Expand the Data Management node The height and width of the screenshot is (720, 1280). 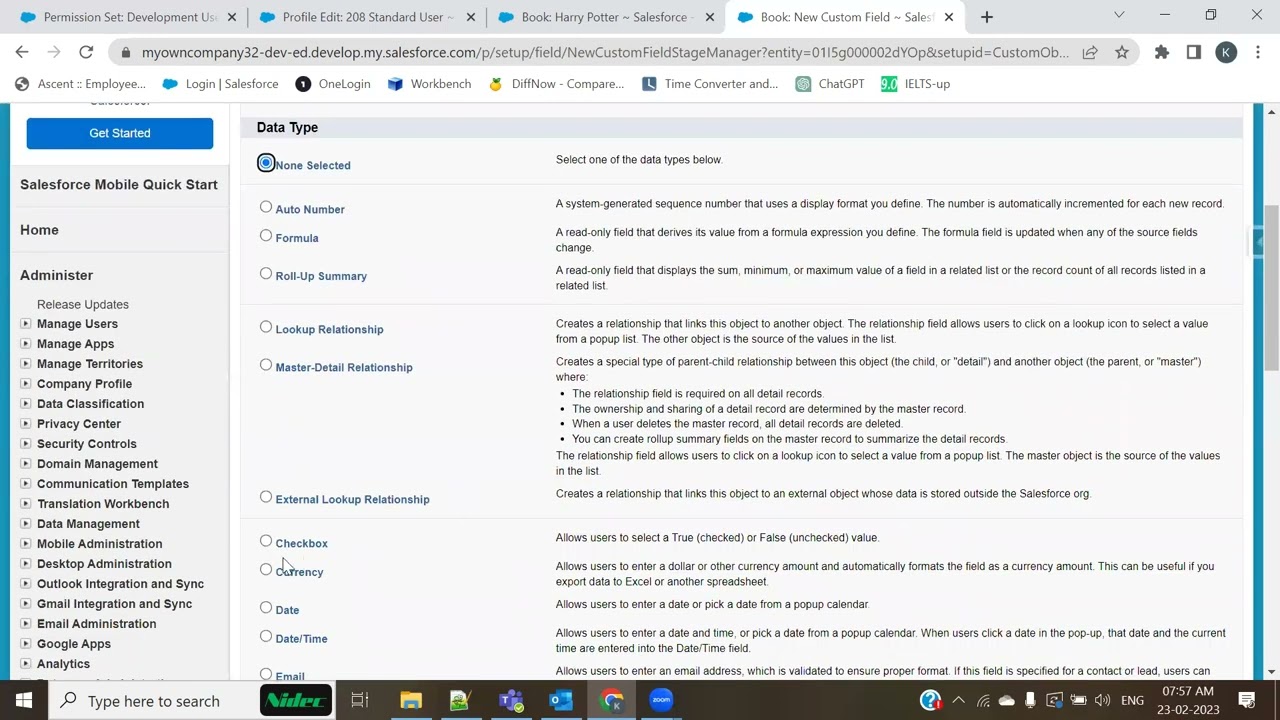click(26, 524)
